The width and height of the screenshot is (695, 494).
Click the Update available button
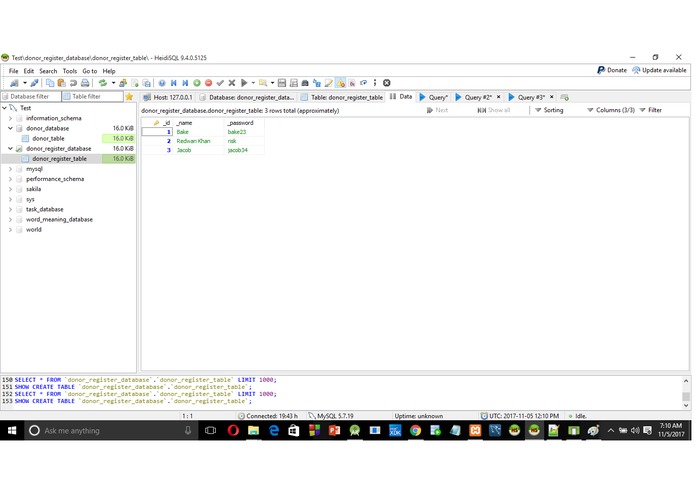click(659, 70)
